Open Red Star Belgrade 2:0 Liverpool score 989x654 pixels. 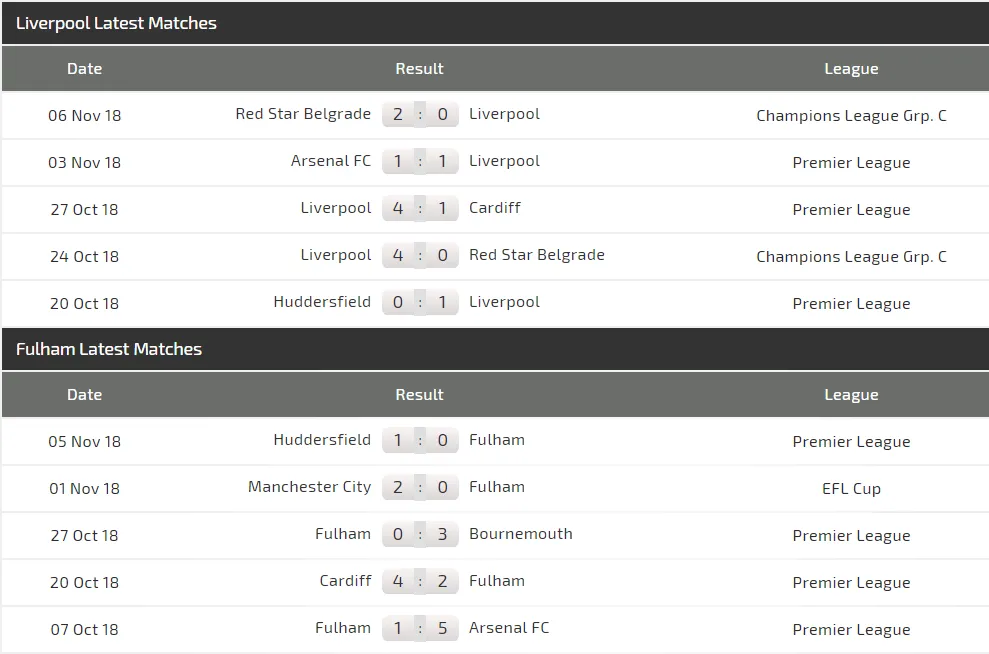[420, 115]
